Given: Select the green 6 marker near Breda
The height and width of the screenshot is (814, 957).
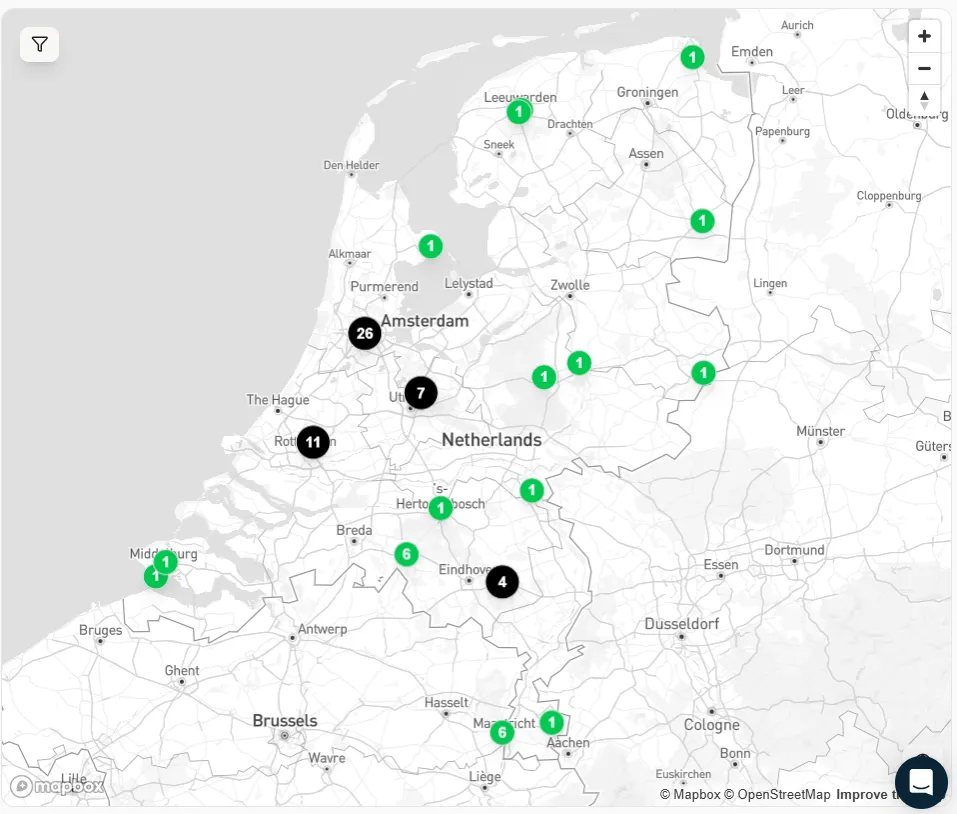Looking at the screenshot, I should point(406,554).
